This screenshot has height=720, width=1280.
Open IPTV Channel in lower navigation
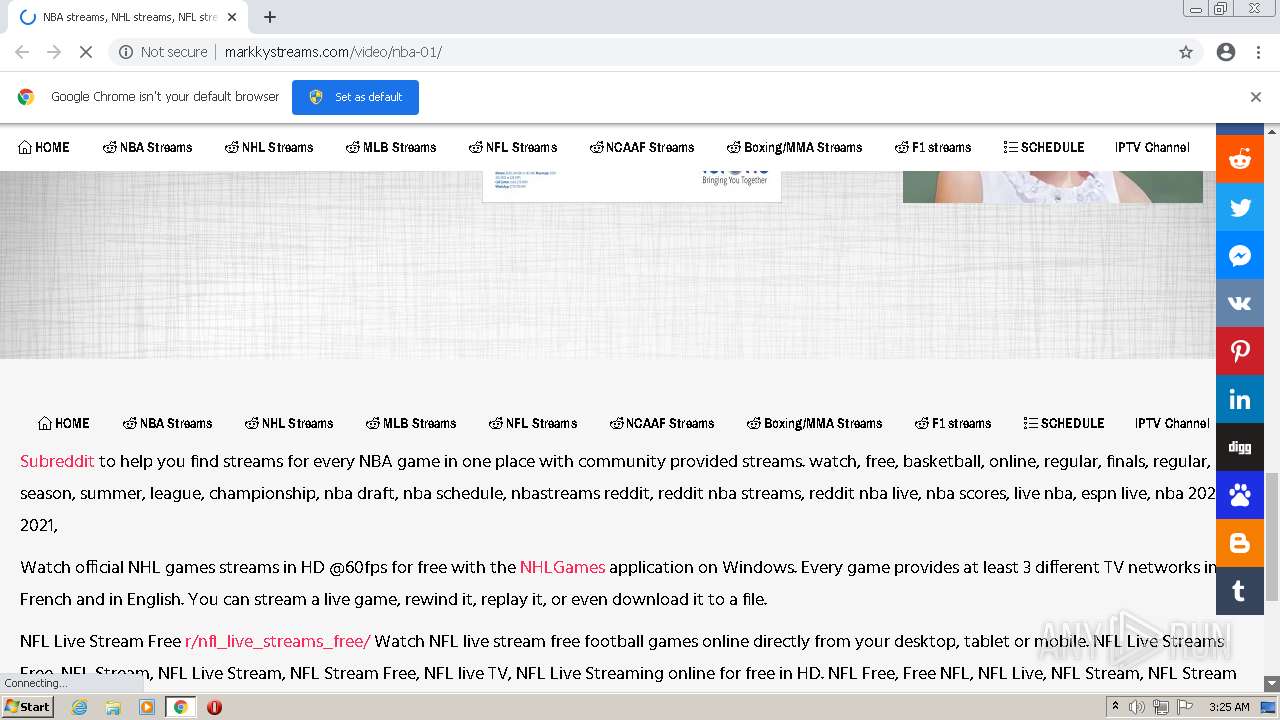point(1172,423)
